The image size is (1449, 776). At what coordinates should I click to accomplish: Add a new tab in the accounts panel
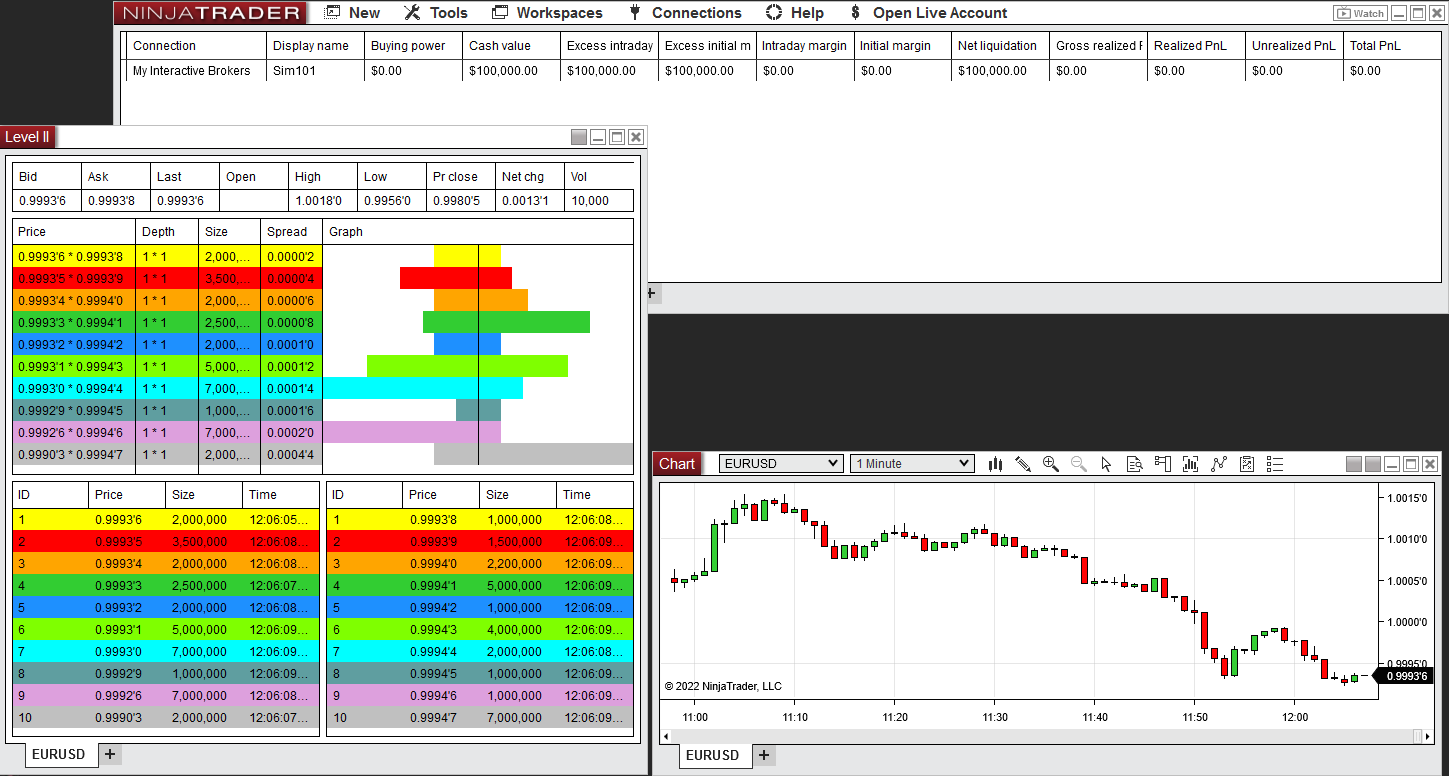click(x=651, y=294)
